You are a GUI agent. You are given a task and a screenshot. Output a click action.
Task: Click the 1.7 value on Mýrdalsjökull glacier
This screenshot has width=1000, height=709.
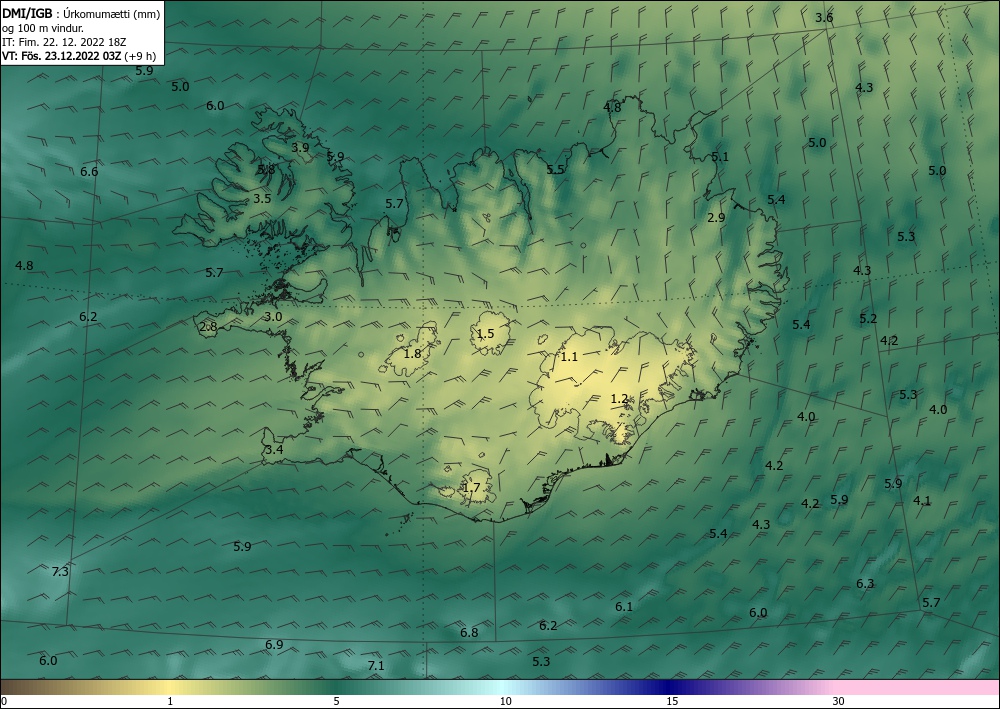tap(471, 488)
